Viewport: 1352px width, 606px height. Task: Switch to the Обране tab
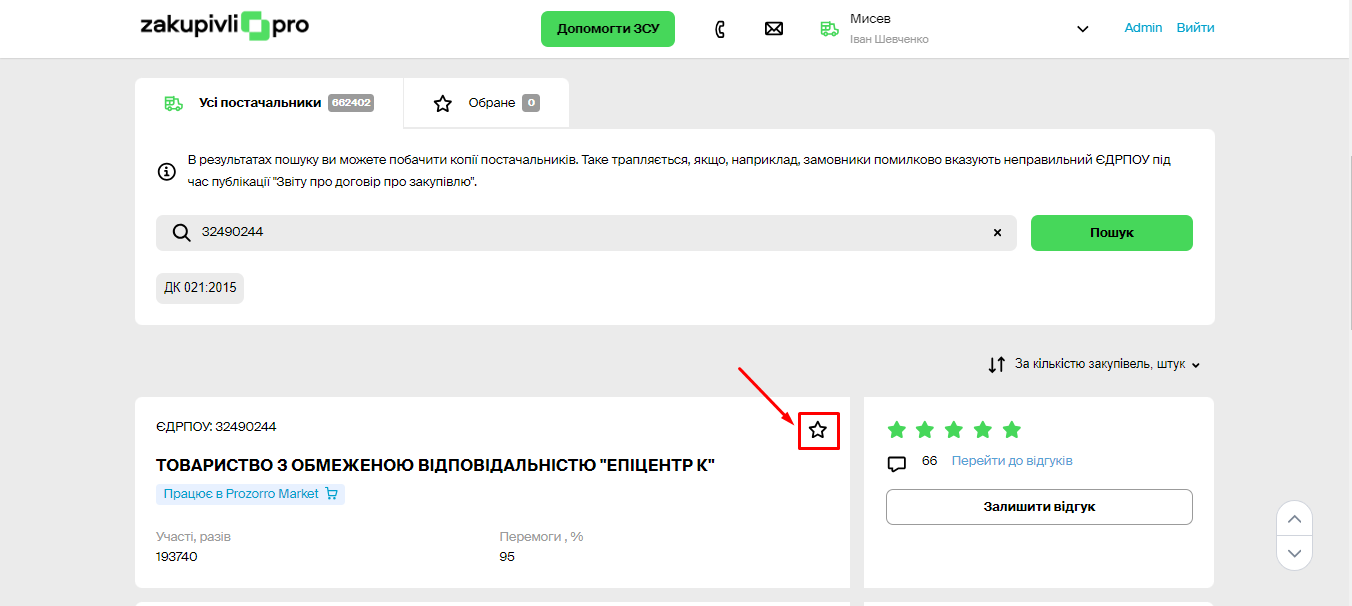pyautogui.click(x=486, y=103)
